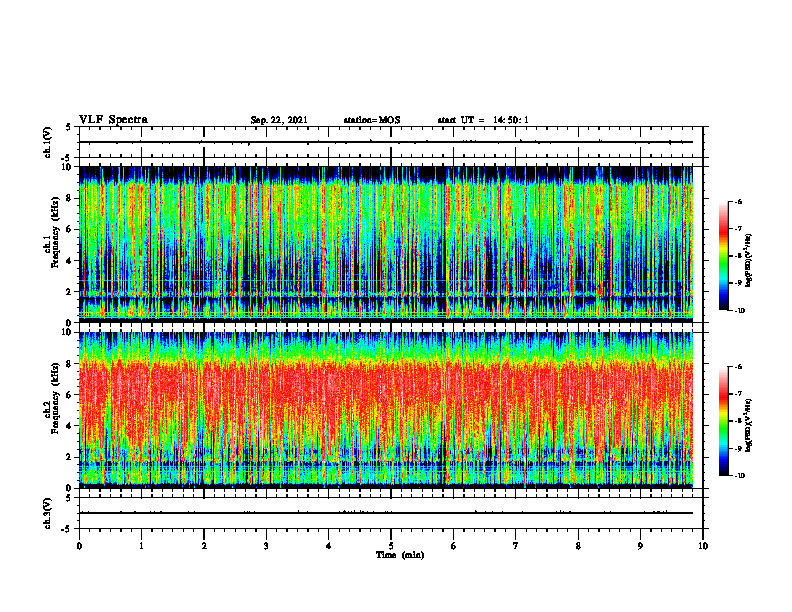Viewport: 792px width, 612px height.
Task: Click the "-10" label on ch.1 colorbar
Action: 739,311
